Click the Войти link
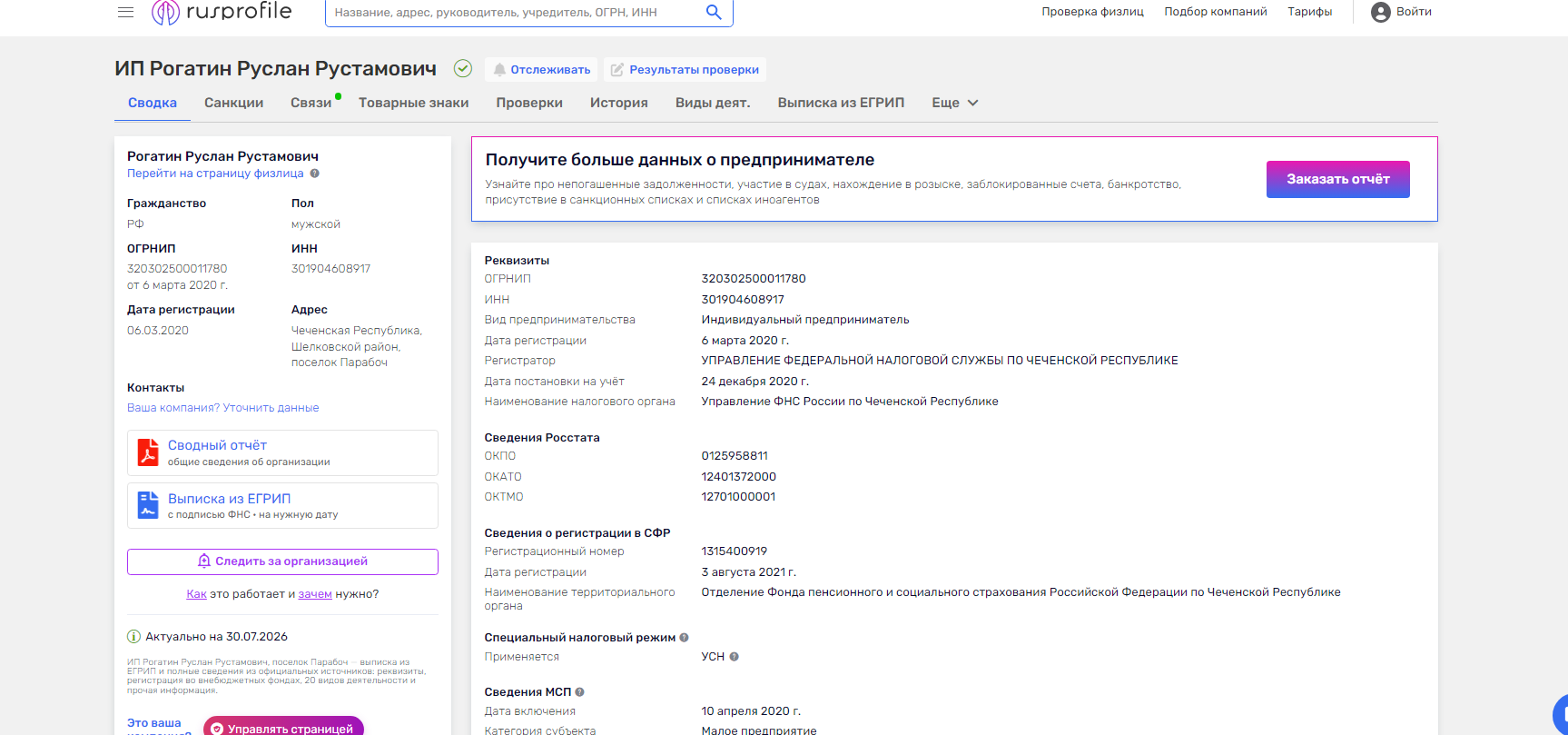Screen dimensions: 1568x735 pyautogui.click(x=1414, y=12)
